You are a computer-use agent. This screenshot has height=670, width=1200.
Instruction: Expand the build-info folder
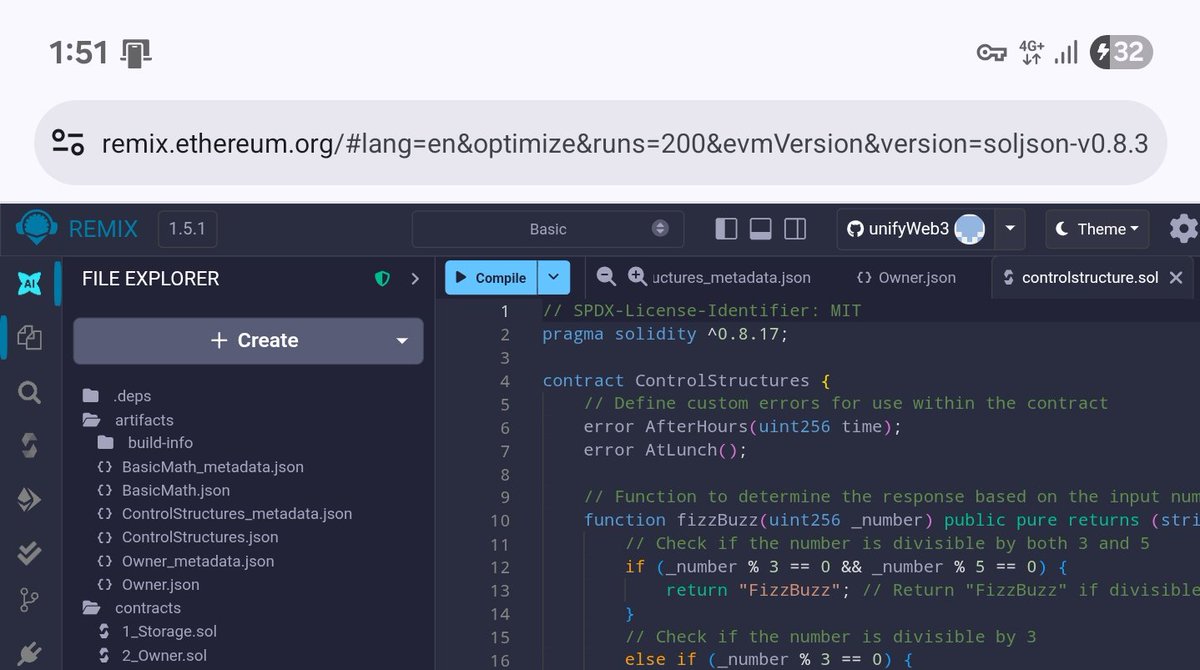[160, 443]
